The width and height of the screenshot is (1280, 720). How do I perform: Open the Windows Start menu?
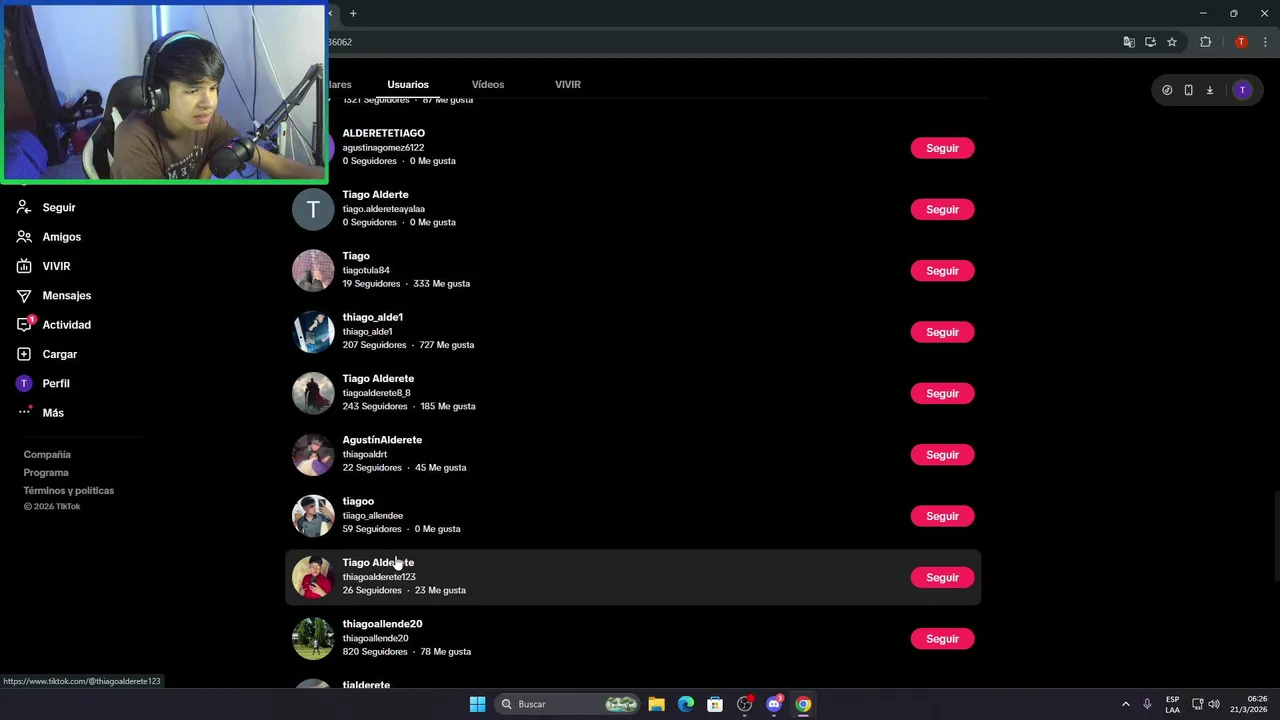pos(477,704)
